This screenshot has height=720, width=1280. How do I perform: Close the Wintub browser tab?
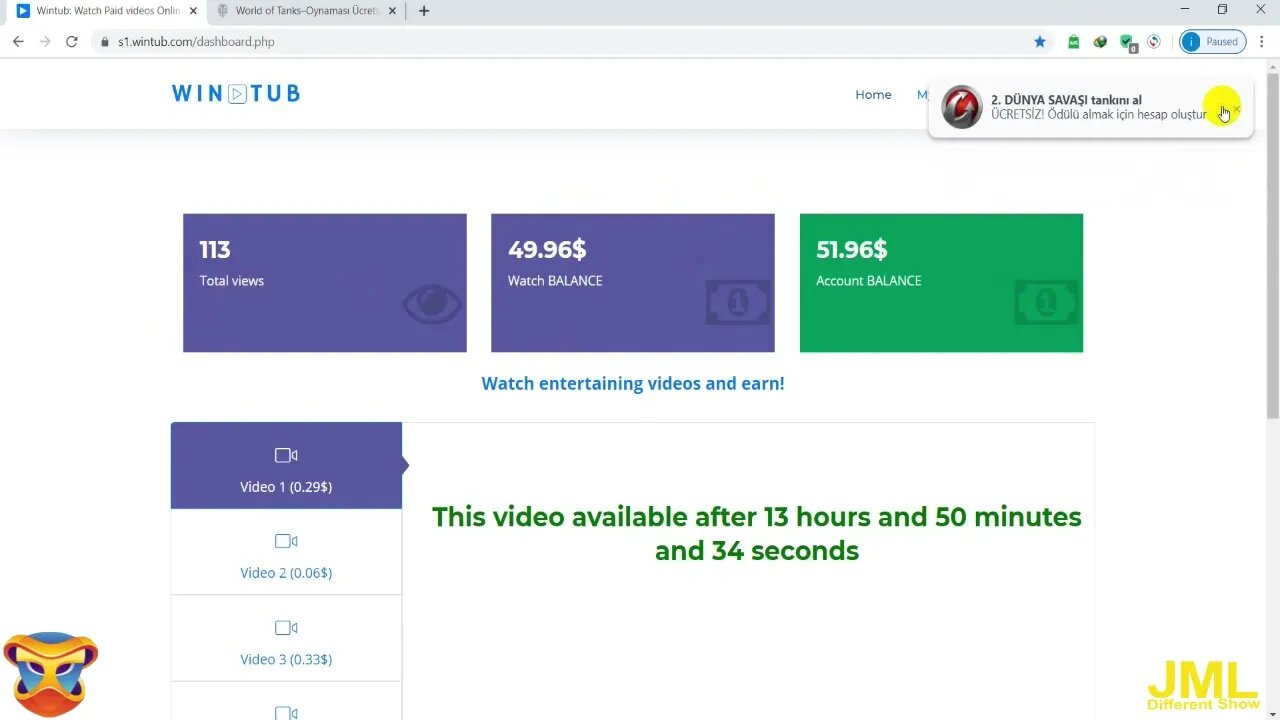click(193, 11)
